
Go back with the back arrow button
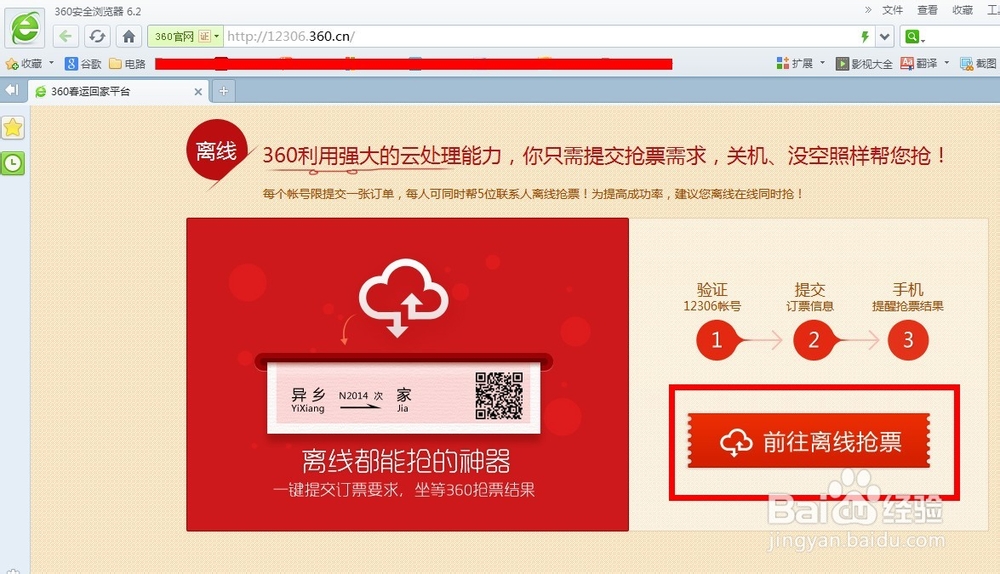(65, 36)
